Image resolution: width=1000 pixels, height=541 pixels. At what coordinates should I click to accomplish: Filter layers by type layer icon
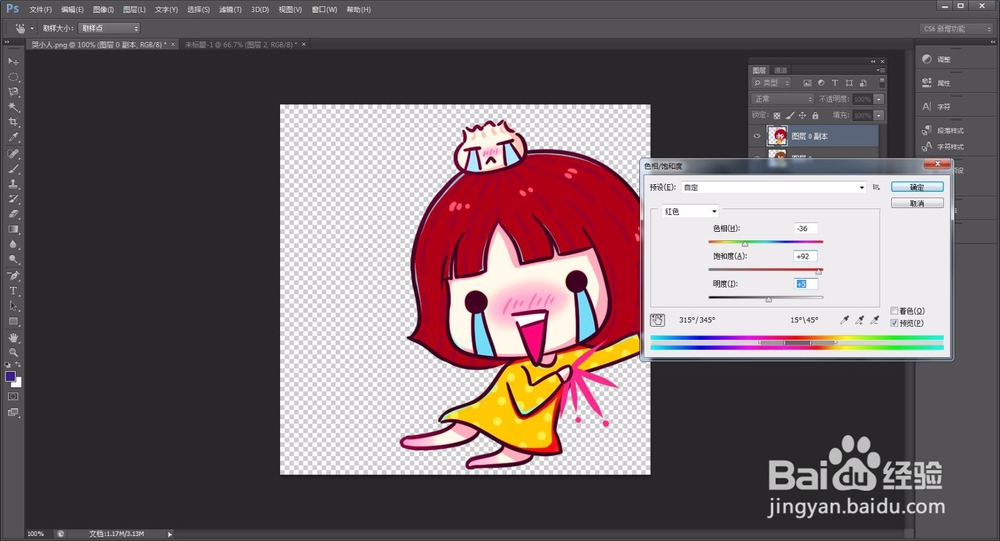point(835,83)
